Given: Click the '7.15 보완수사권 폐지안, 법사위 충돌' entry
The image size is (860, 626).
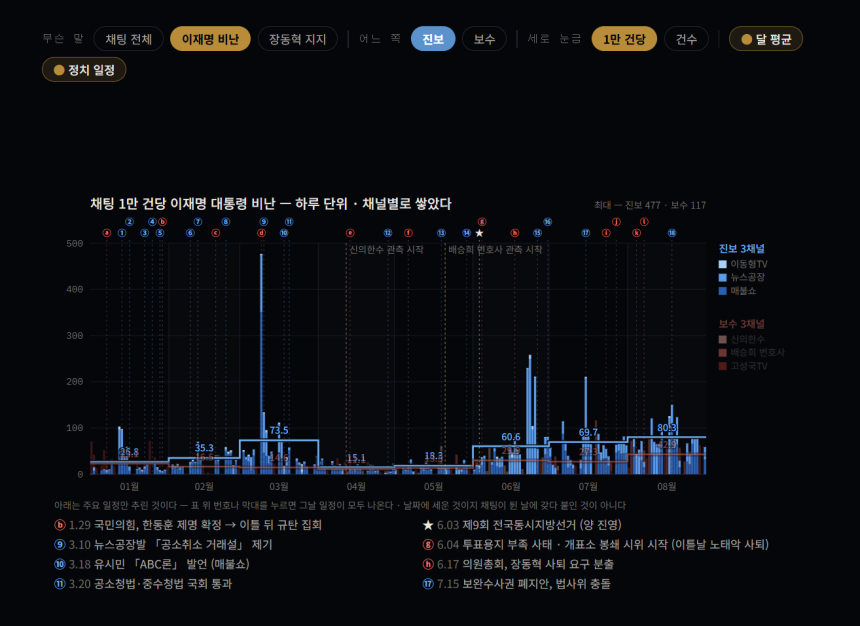Looking at the screenshot, I should pyautogui.click(x=517, y=584).
